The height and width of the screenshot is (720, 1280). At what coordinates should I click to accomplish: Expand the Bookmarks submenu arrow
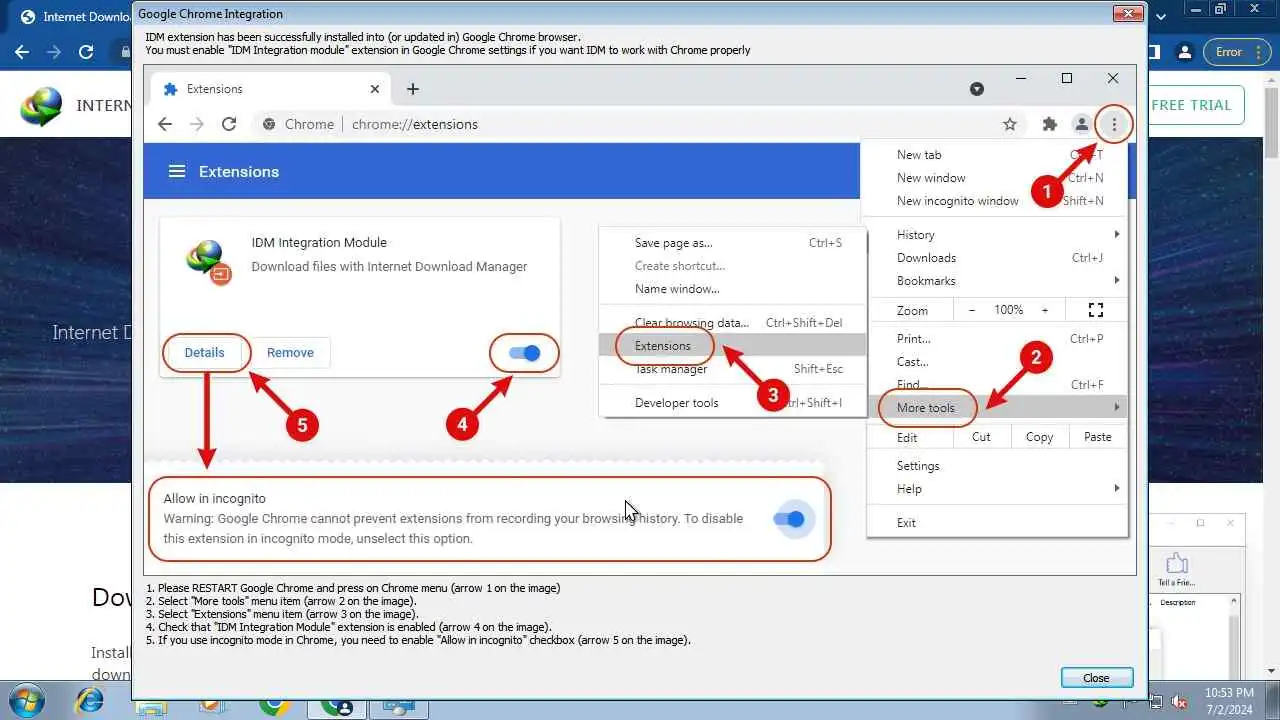coord(1116,281)
